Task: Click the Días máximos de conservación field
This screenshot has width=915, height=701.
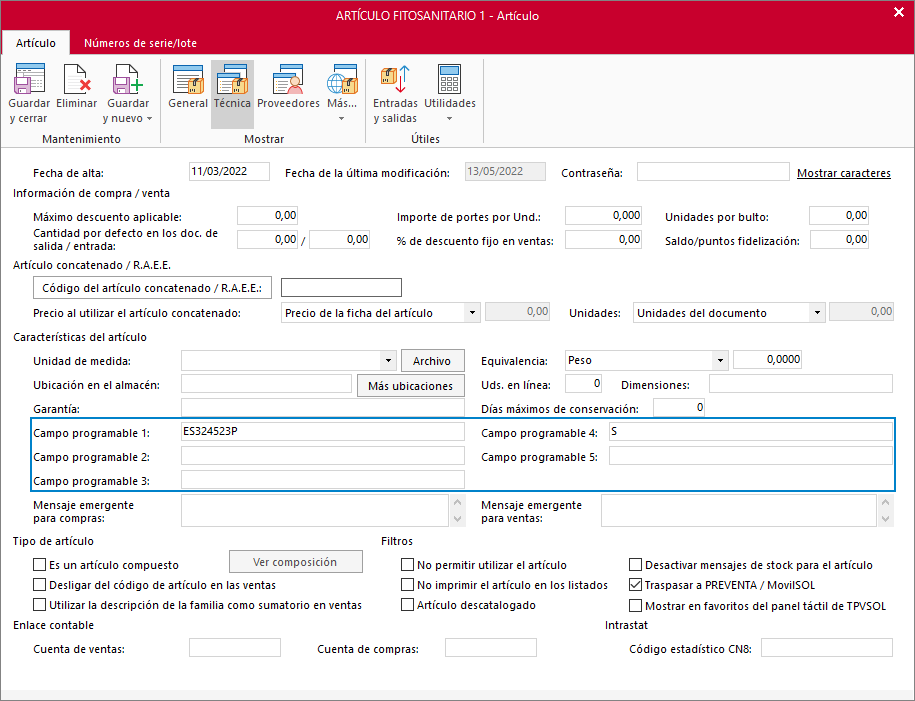Action: [x=679, y=407]
